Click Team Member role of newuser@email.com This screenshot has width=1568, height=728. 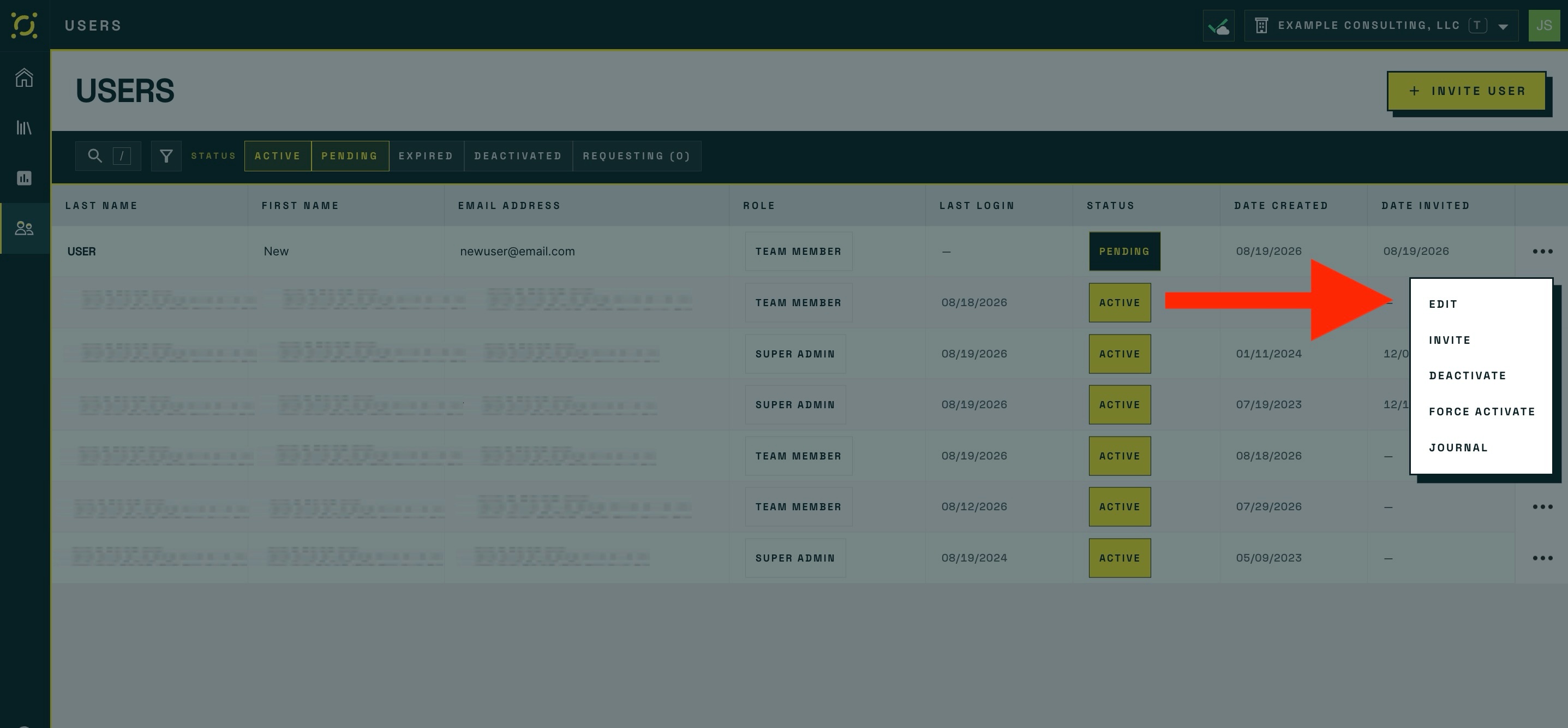click(799, 252)
